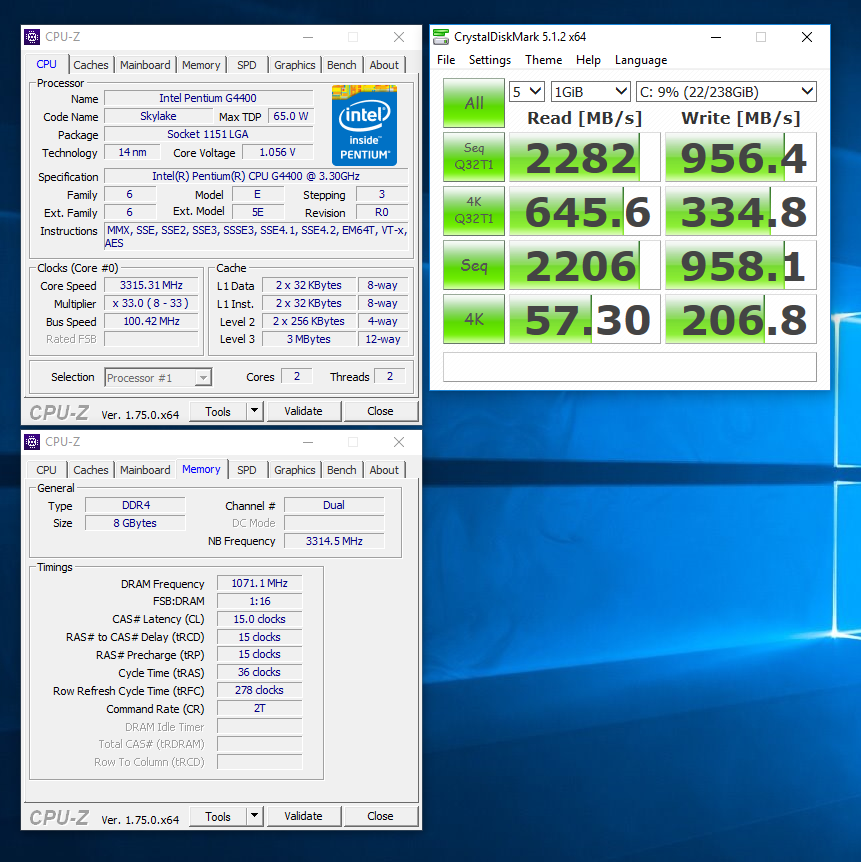This screenshot has width=861, height=862.
Task: Click the Seq Q32T1 read result 2282
Action: (584, 157)
